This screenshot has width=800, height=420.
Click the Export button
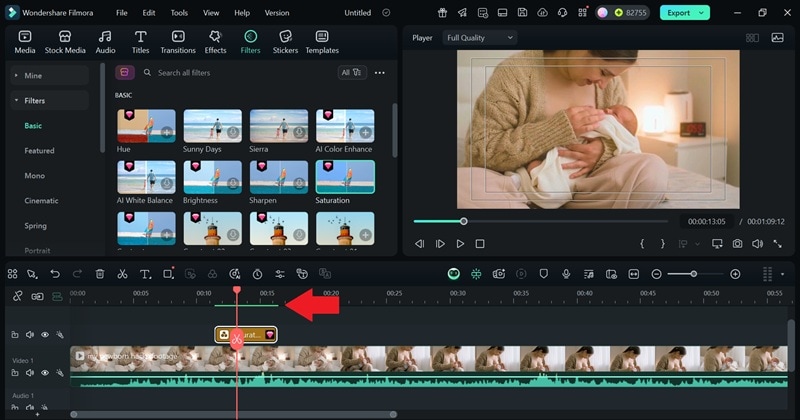(x=678, y=13)
